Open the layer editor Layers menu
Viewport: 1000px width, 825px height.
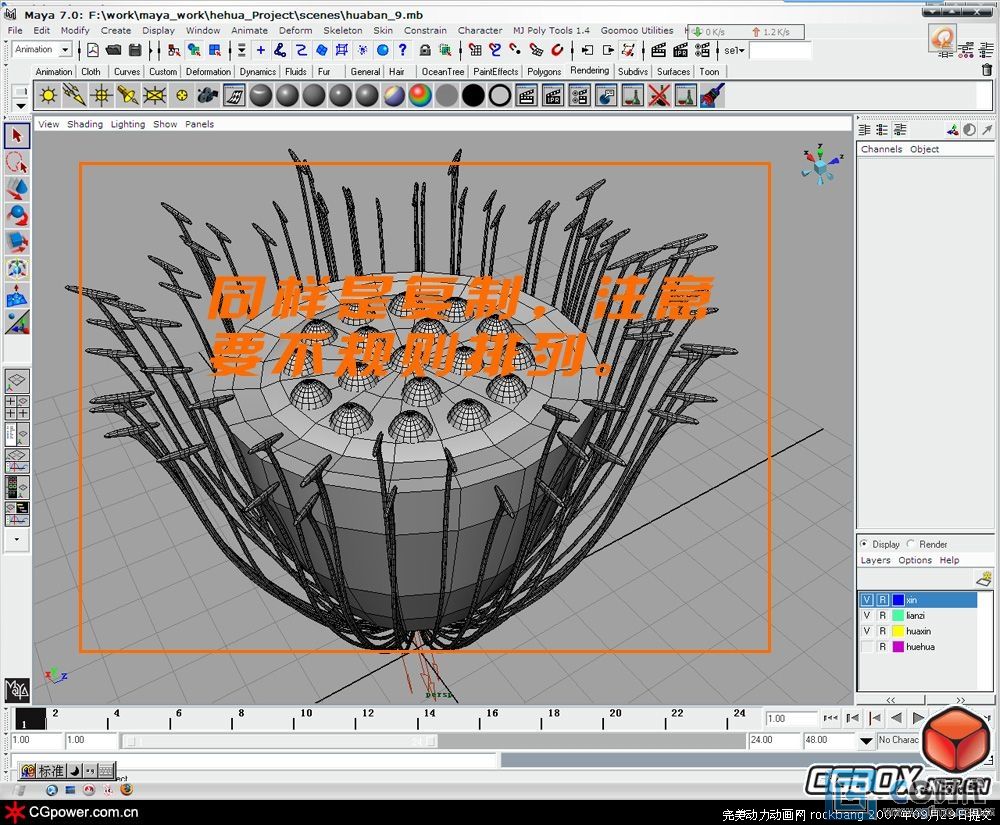tap(875, 560)
